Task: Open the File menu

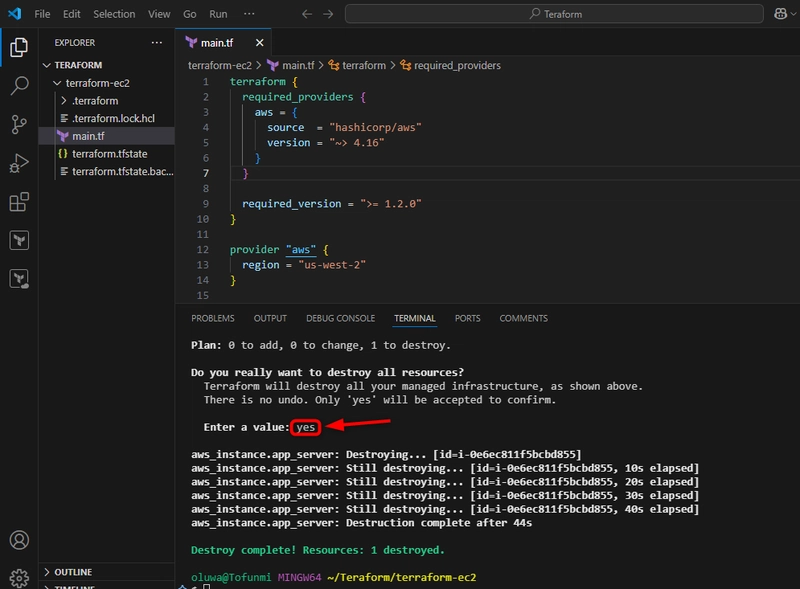Action: pyautogui.click(x=42, y=14)
